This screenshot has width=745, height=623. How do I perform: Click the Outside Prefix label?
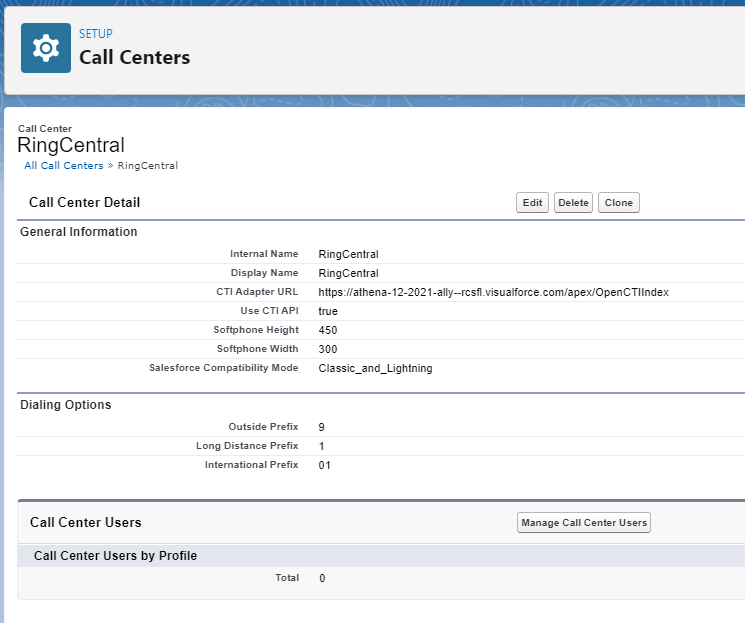click(x=263, y=427)
